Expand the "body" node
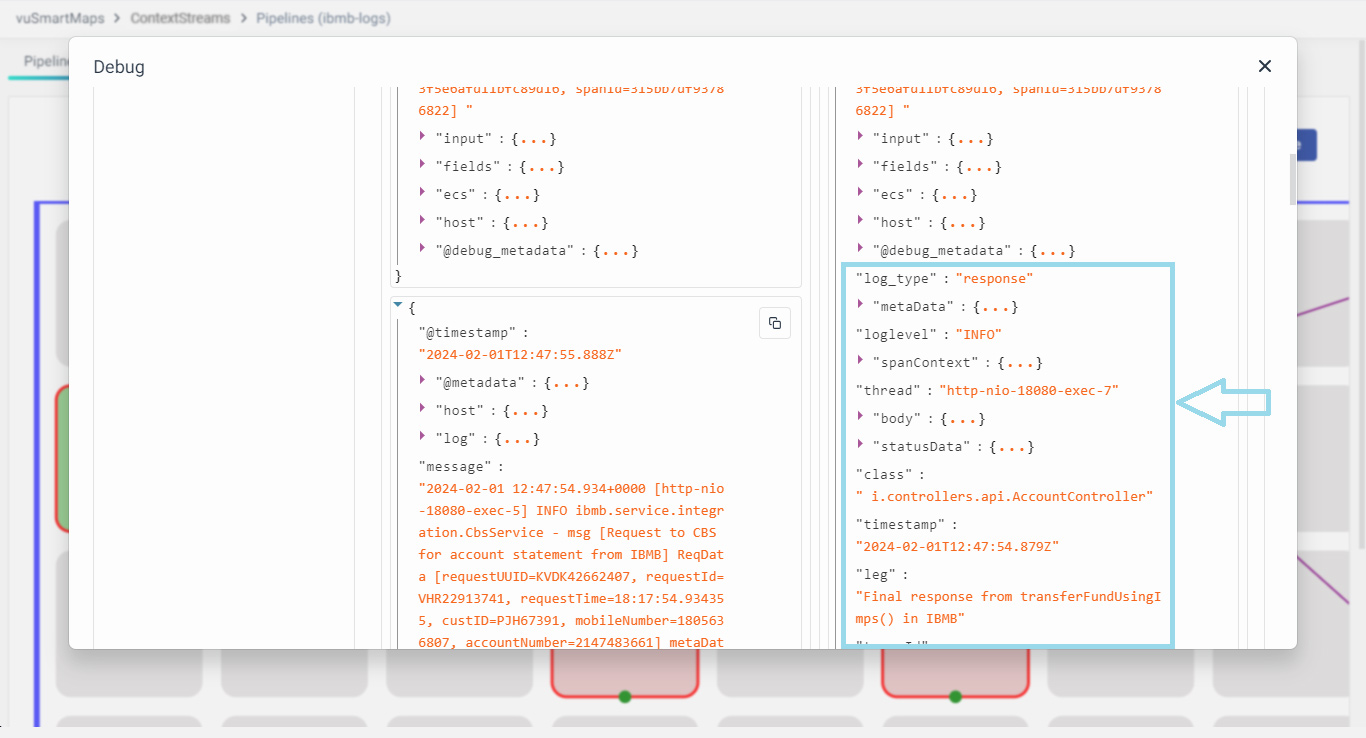 click(x=861, y=417)
